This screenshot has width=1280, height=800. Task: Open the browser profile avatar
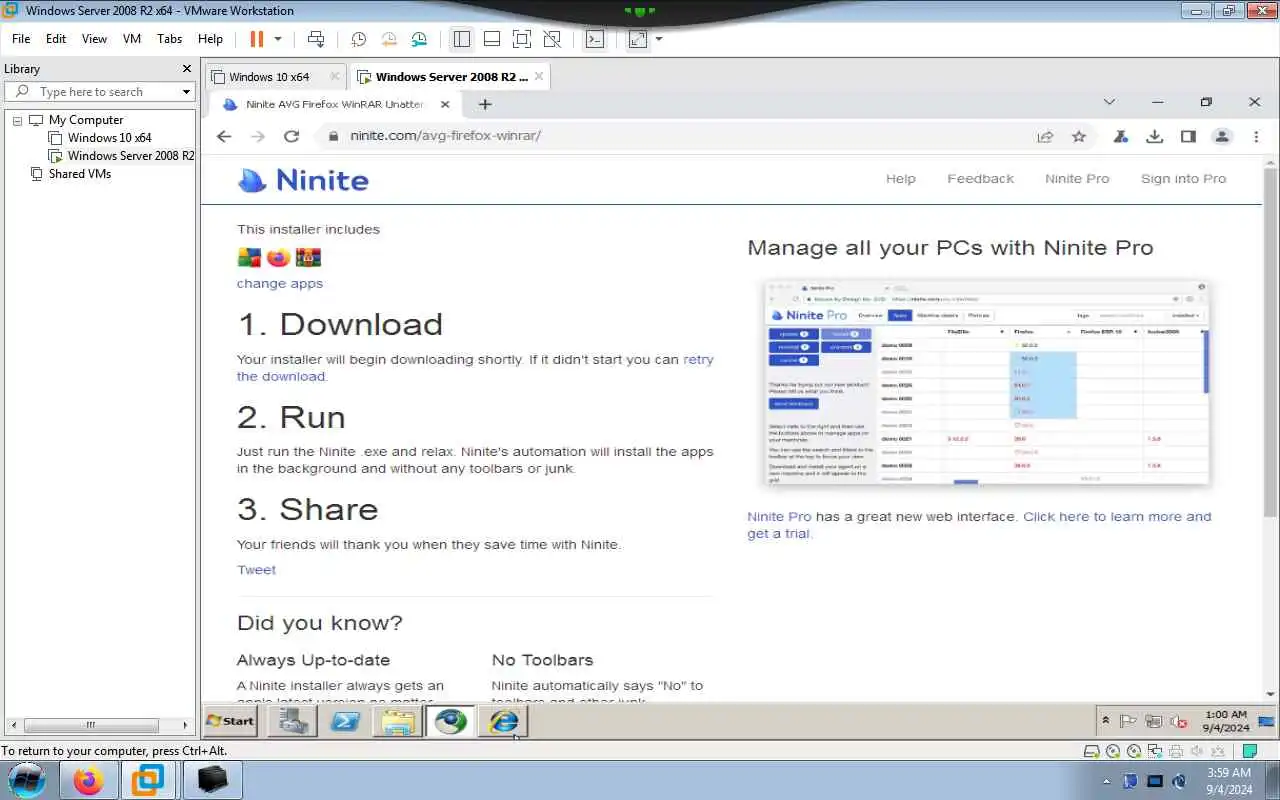coord(1222,136)
